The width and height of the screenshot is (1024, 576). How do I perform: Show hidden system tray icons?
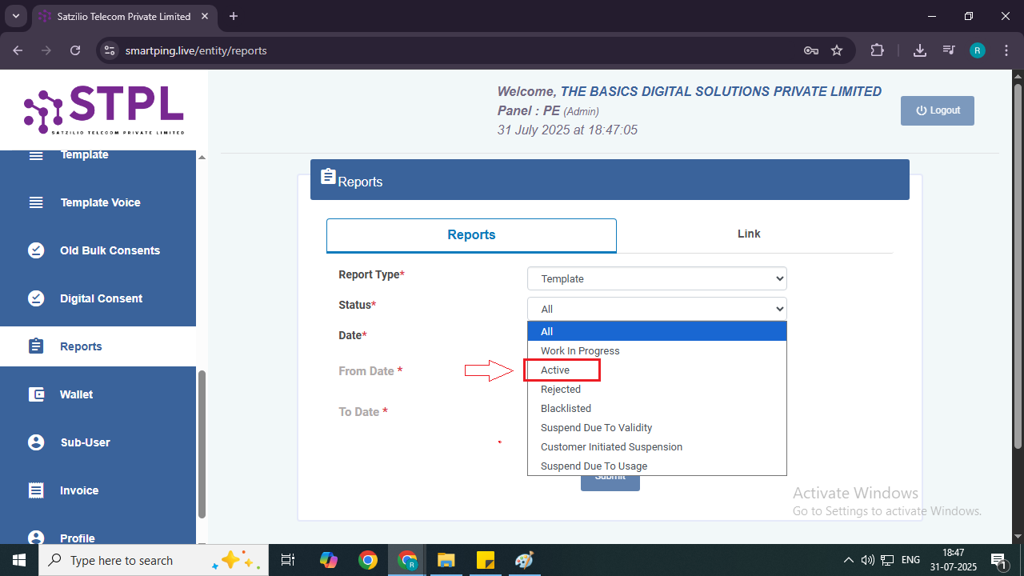848,560
